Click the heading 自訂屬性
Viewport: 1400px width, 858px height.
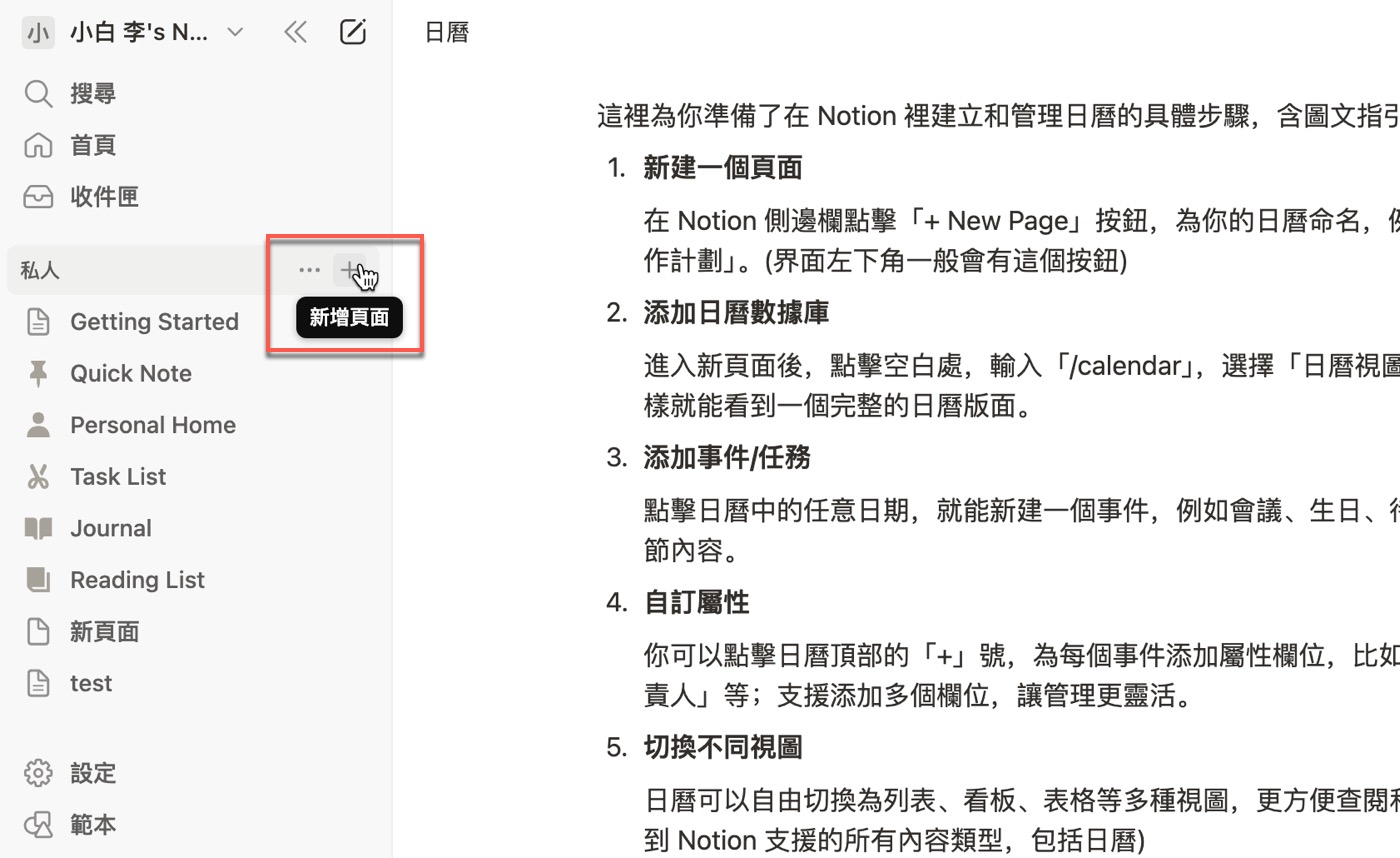696,603
